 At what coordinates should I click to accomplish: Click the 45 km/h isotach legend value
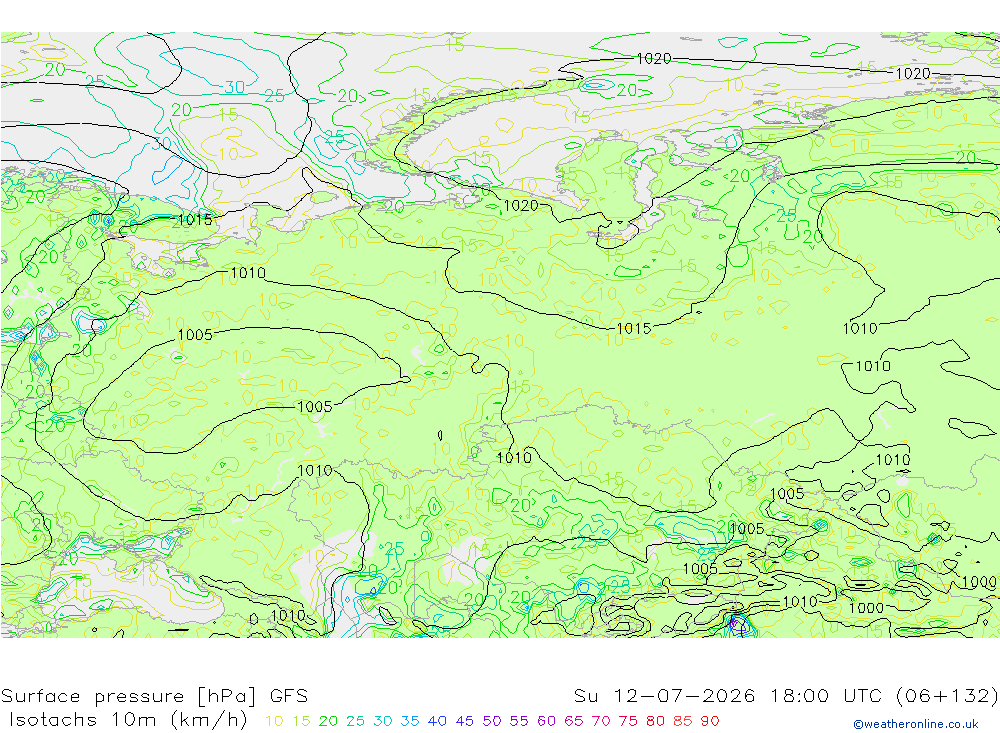point(464,721)
